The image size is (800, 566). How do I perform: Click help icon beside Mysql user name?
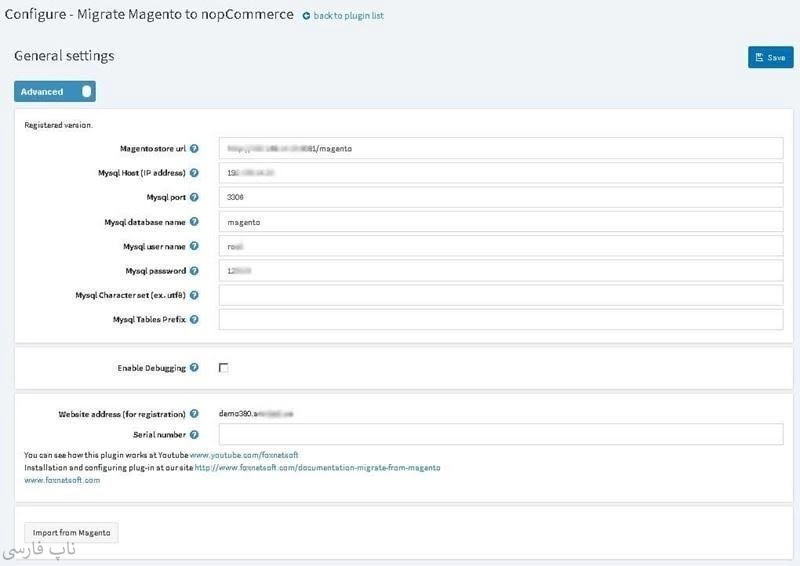tap(194, 246)
